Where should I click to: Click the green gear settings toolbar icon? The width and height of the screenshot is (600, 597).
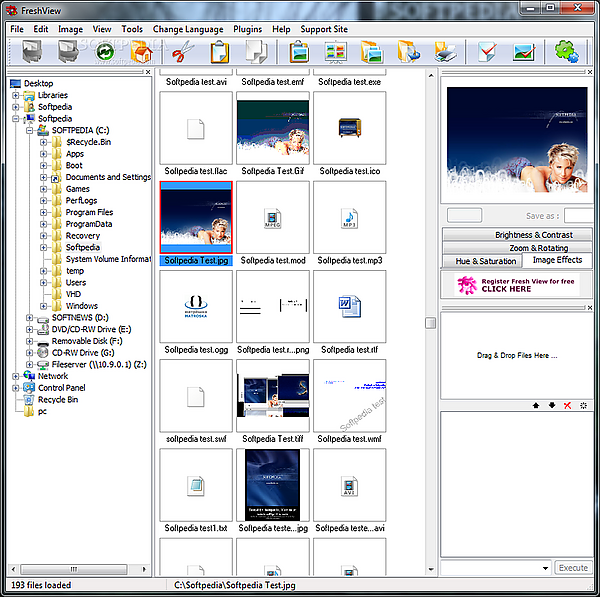click(x=567, y=52)
